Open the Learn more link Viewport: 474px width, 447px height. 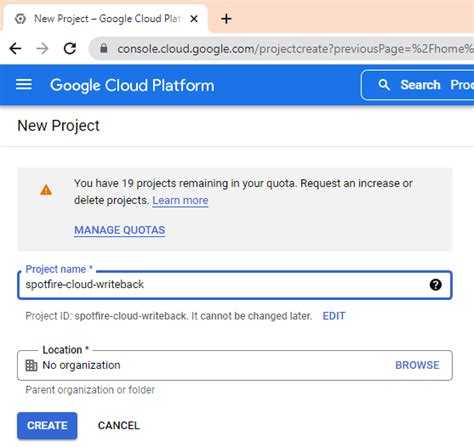[180, 200]
